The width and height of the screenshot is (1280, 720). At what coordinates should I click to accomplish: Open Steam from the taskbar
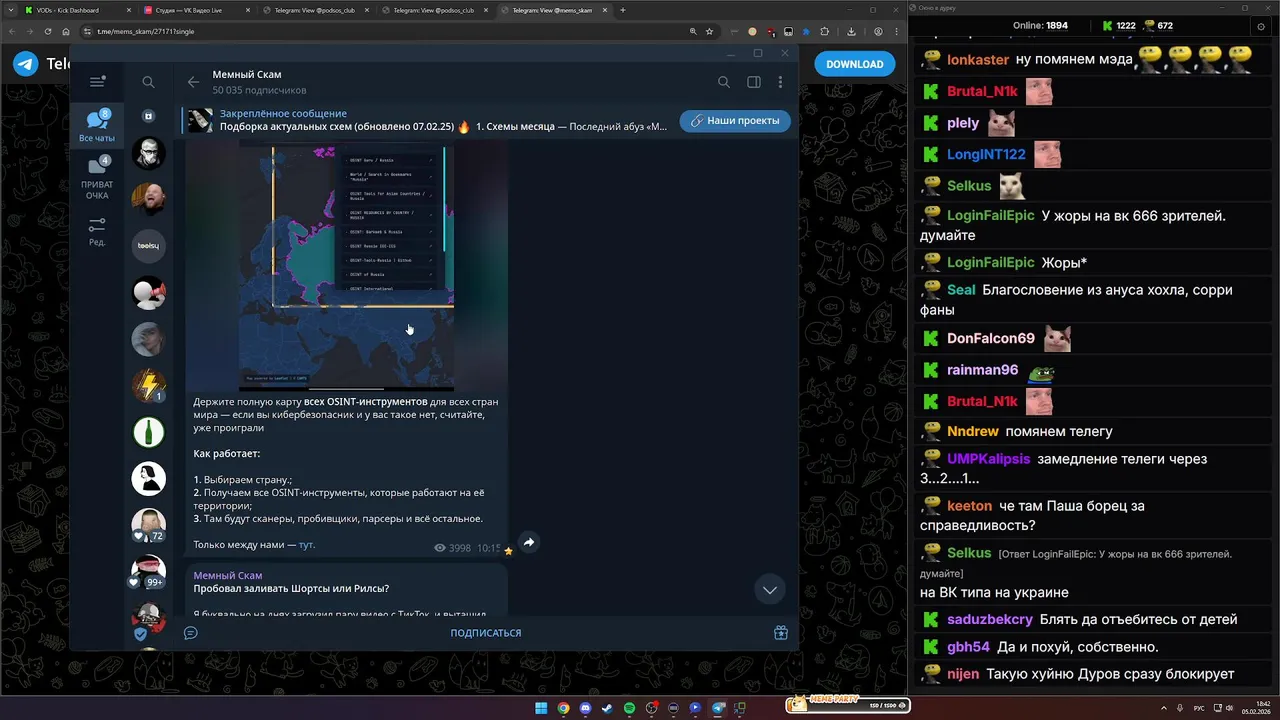point(607,708)
